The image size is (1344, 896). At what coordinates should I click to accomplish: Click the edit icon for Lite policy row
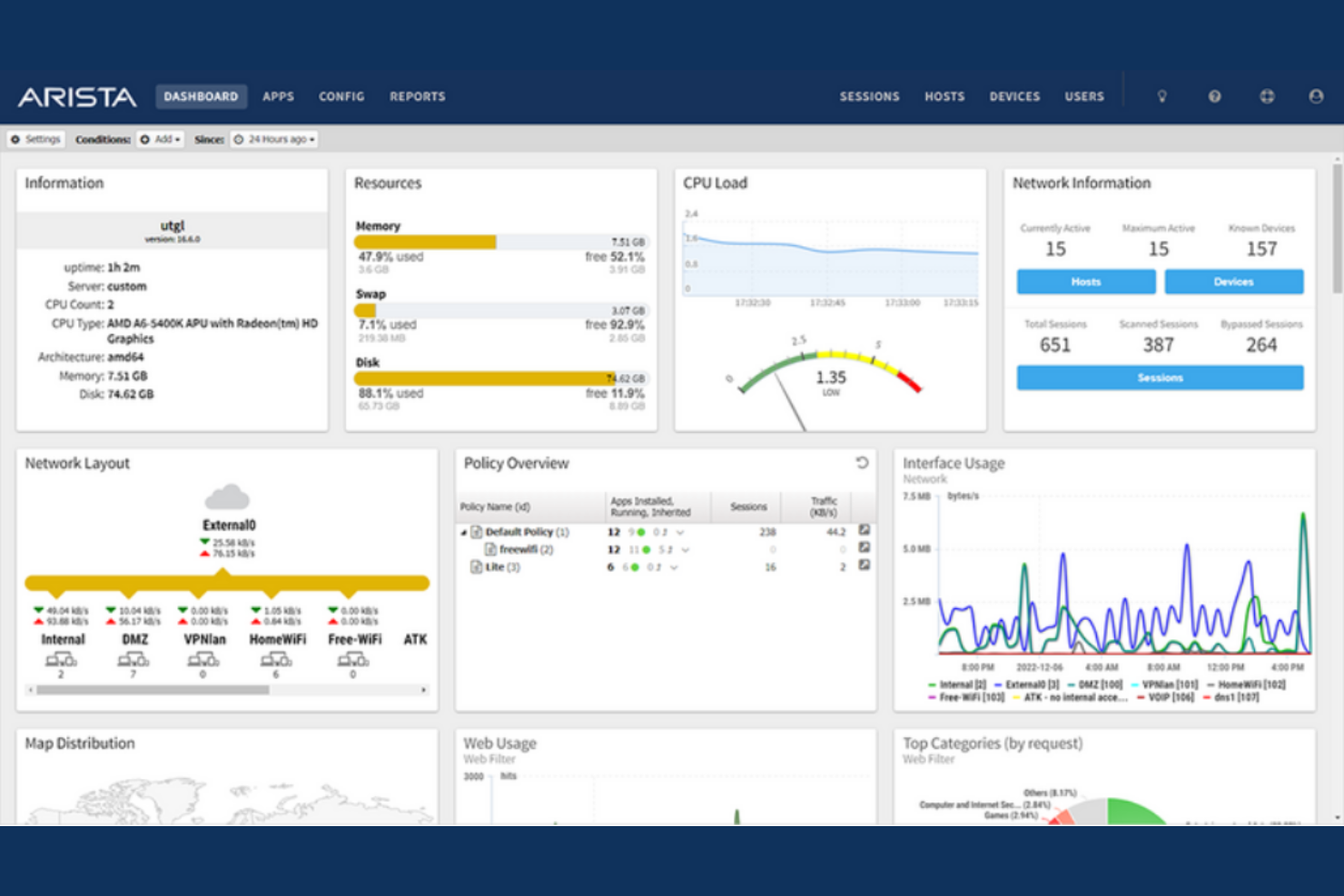[865, 566]
